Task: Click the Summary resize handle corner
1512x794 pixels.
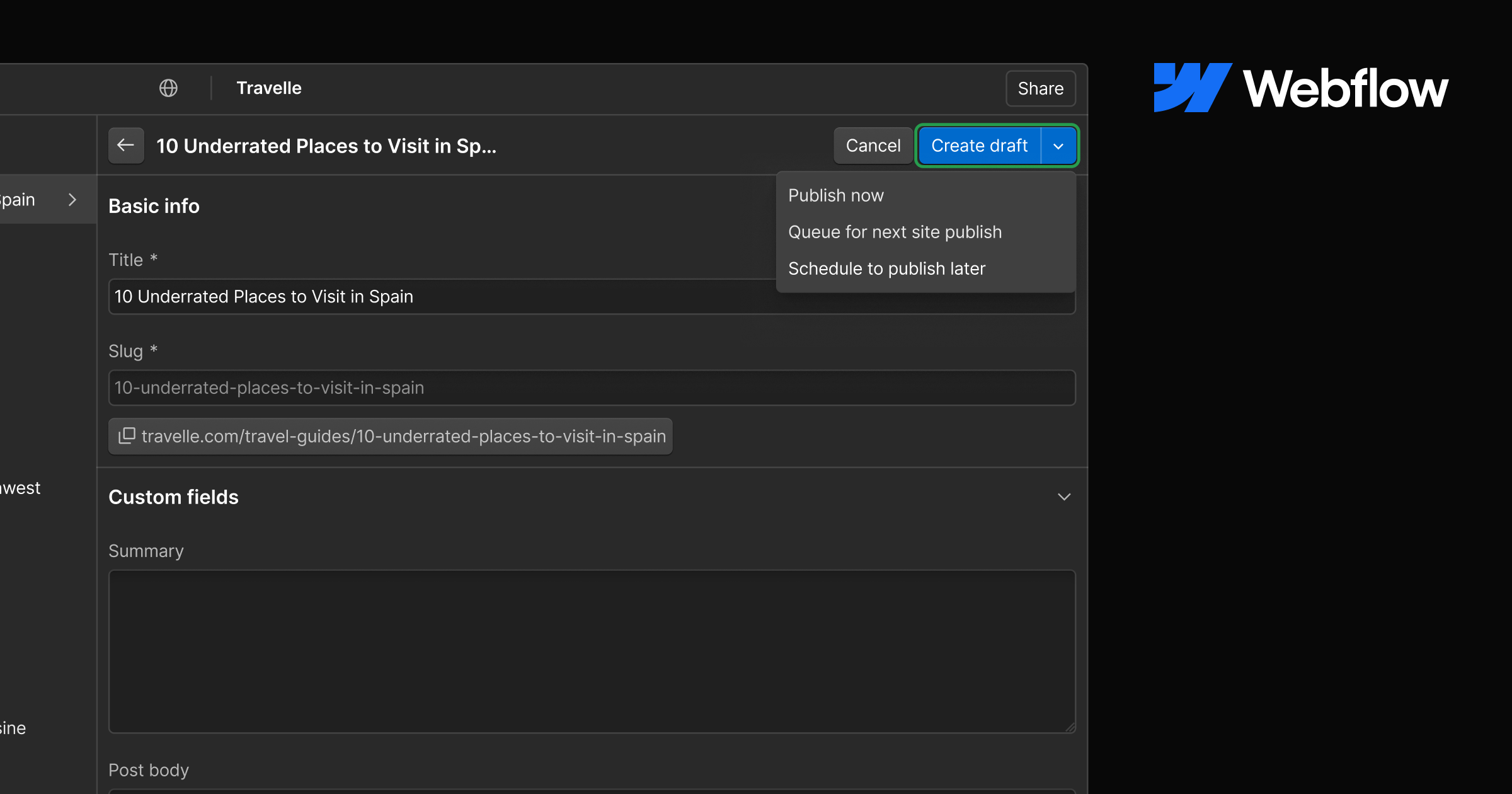Action: coord(1070,727)
